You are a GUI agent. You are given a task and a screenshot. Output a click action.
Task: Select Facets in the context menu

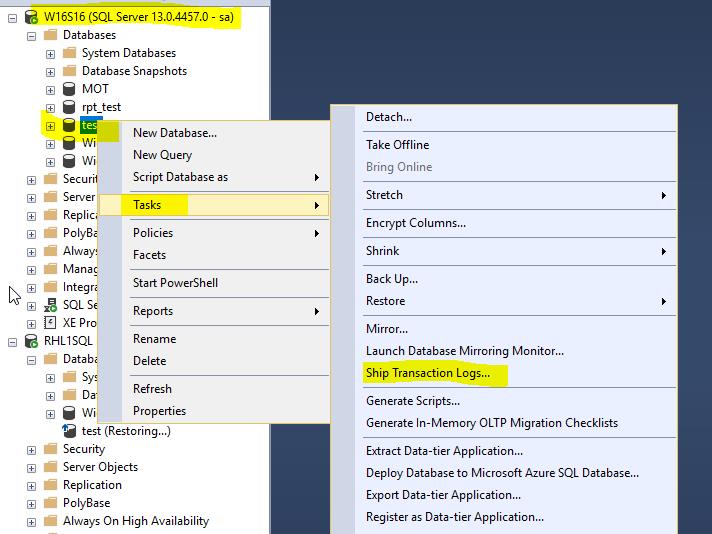[213, 255]
